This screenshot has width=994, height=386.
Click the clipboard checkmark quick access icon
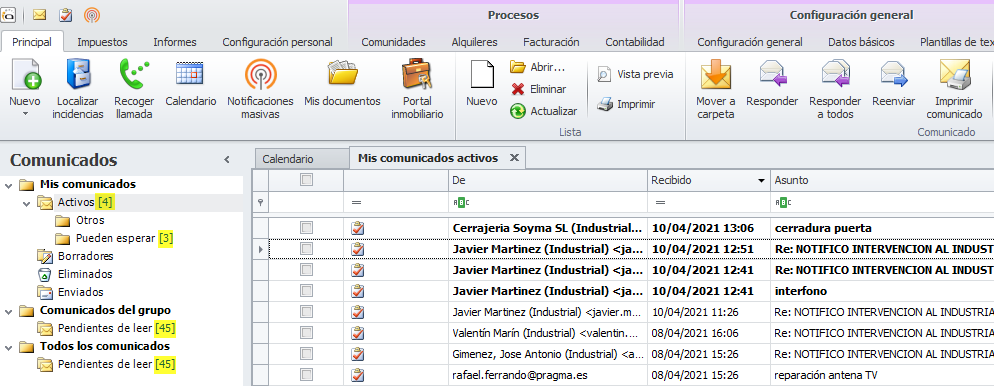[65, 15]
